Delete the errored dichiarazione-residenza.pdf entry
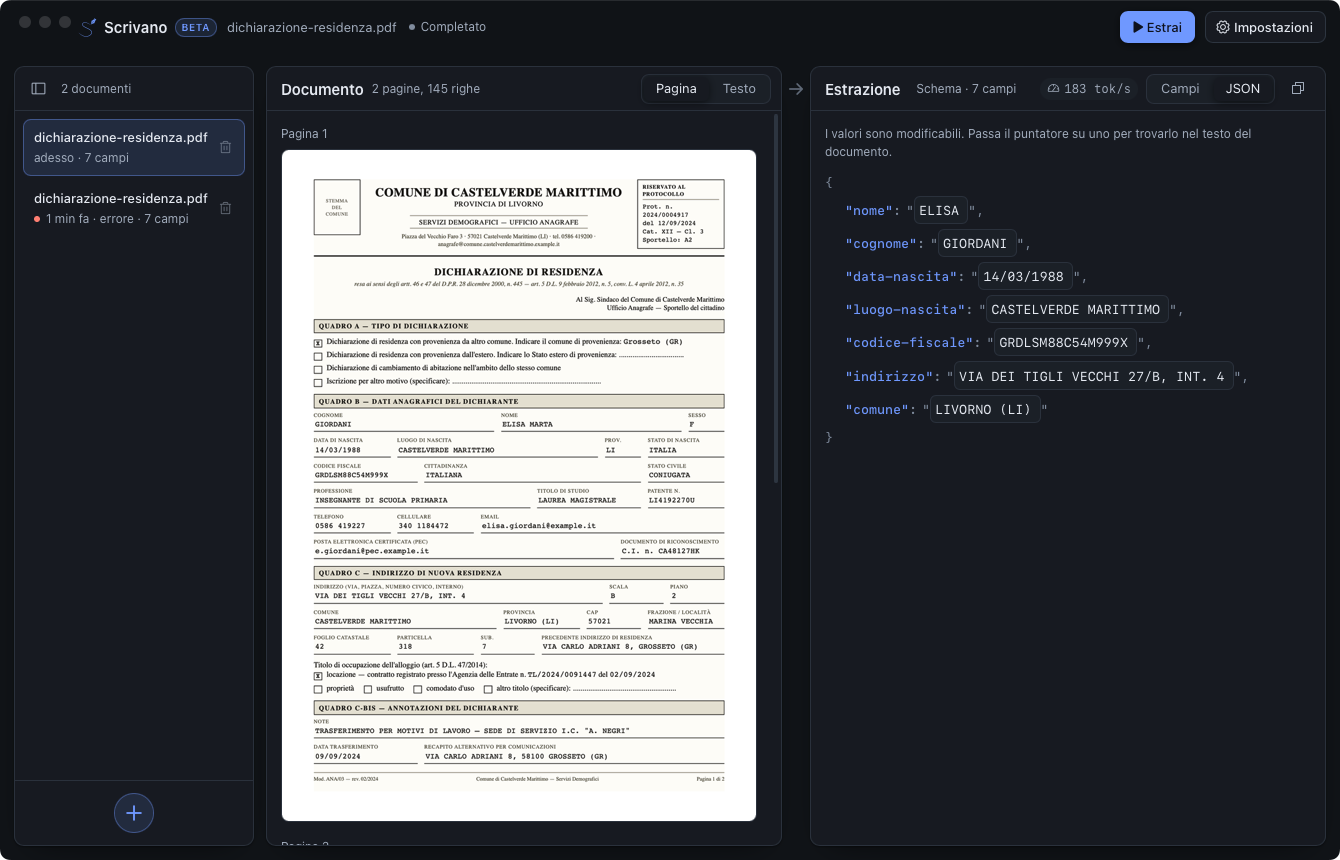The width and height of the screenshot is (1340, 860). click(x=225, y=208)
